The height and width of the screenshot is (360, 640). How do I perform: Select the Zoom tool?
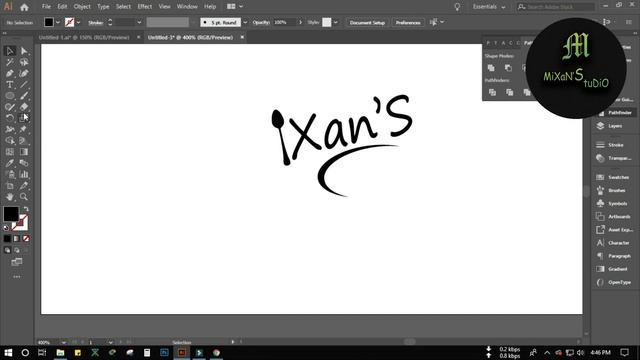(x=24, y=197)
